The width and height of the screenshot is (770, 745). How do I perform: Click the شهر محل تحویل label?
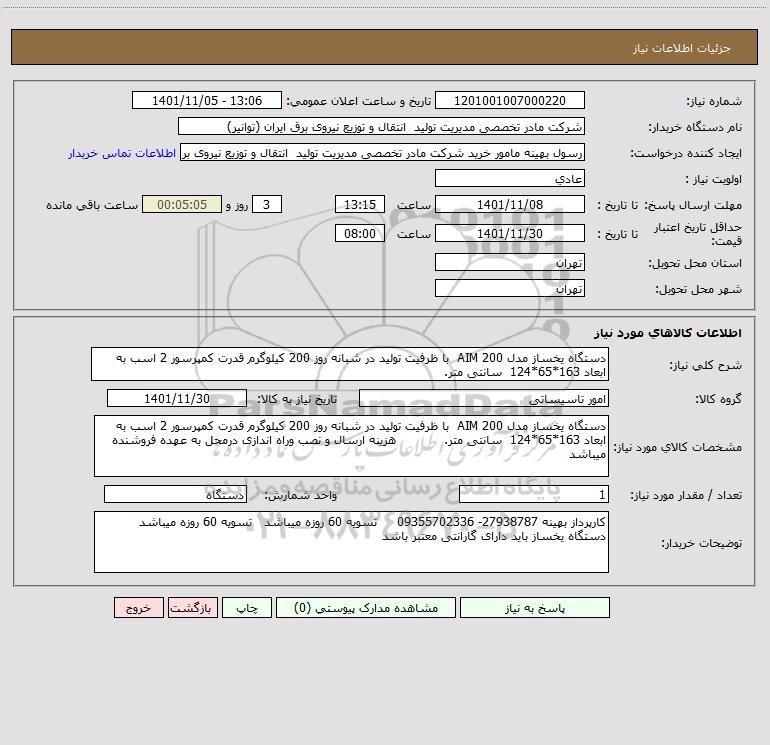(698, 289)
